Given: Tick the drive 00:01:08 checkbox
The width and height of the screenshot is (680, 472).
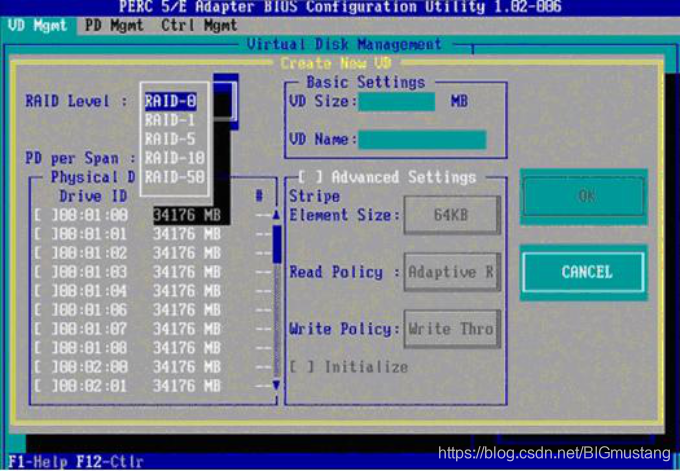Looking at the screenshot, I should [45, 348].
